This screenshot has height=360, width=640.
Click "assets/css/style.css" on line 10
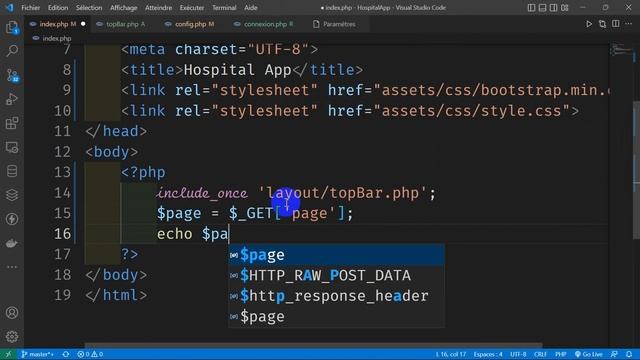pos(471,111)
